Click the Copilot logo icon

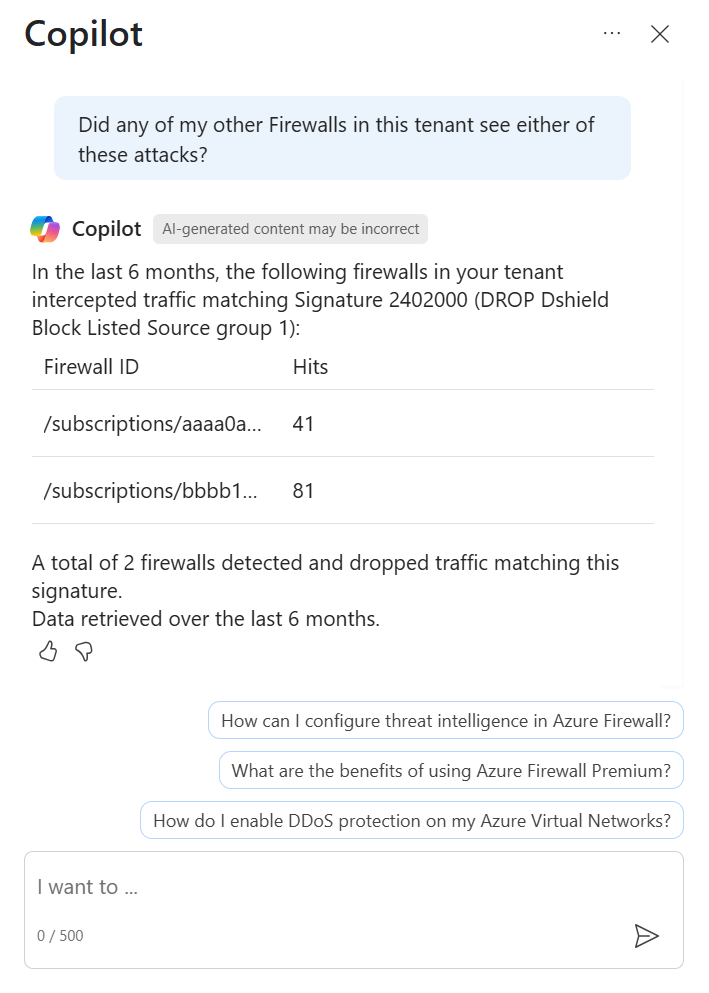pos(45,229)
